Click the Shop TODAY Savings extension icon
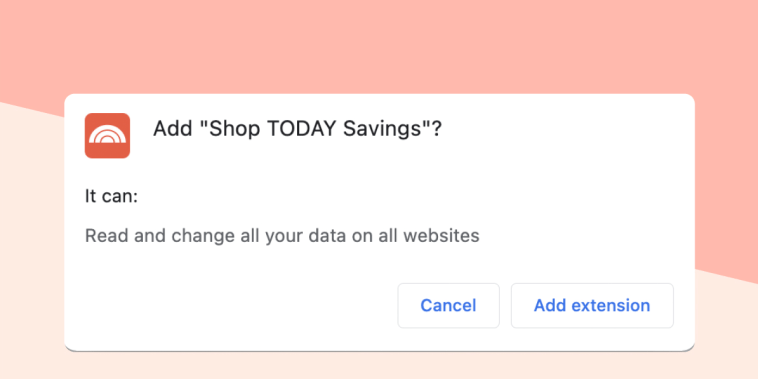758x379 pixels. tap(107, 135)
